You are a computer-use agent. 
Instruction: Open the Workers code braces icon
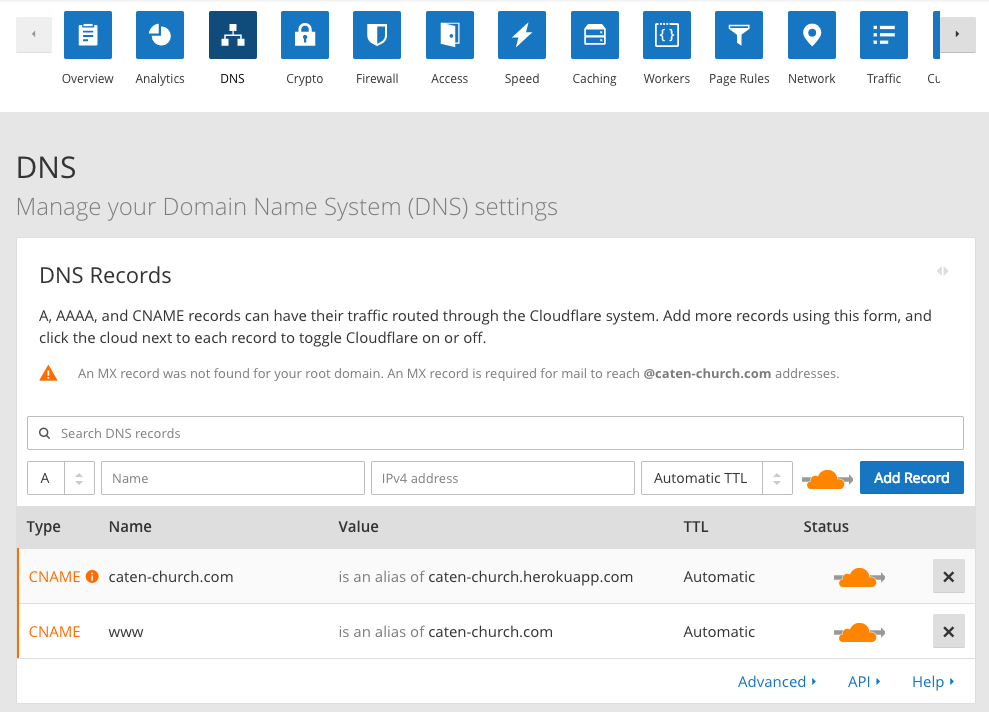pyautogui.click(x=667, y=36)
